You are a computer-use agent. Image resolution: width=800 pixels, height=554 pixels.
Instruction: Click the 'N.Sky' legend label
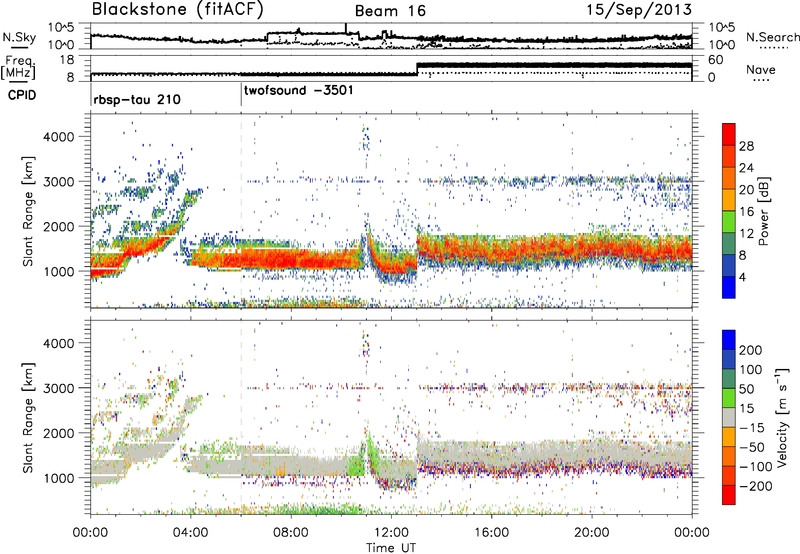19,37
